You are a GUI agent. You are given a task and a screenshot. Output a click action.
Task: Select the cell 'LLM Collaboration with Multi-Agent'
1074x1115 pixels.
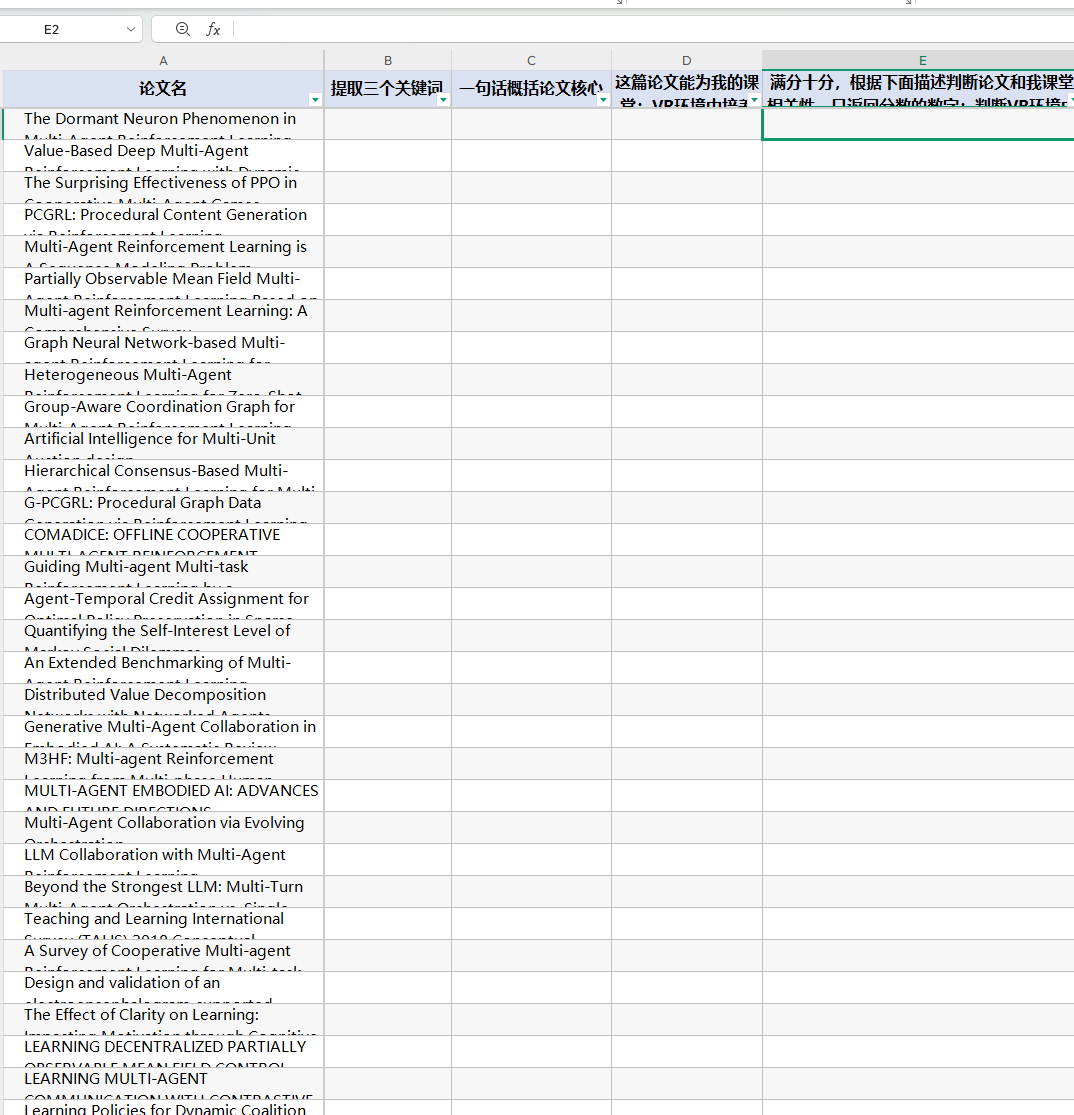coord(163,860)
